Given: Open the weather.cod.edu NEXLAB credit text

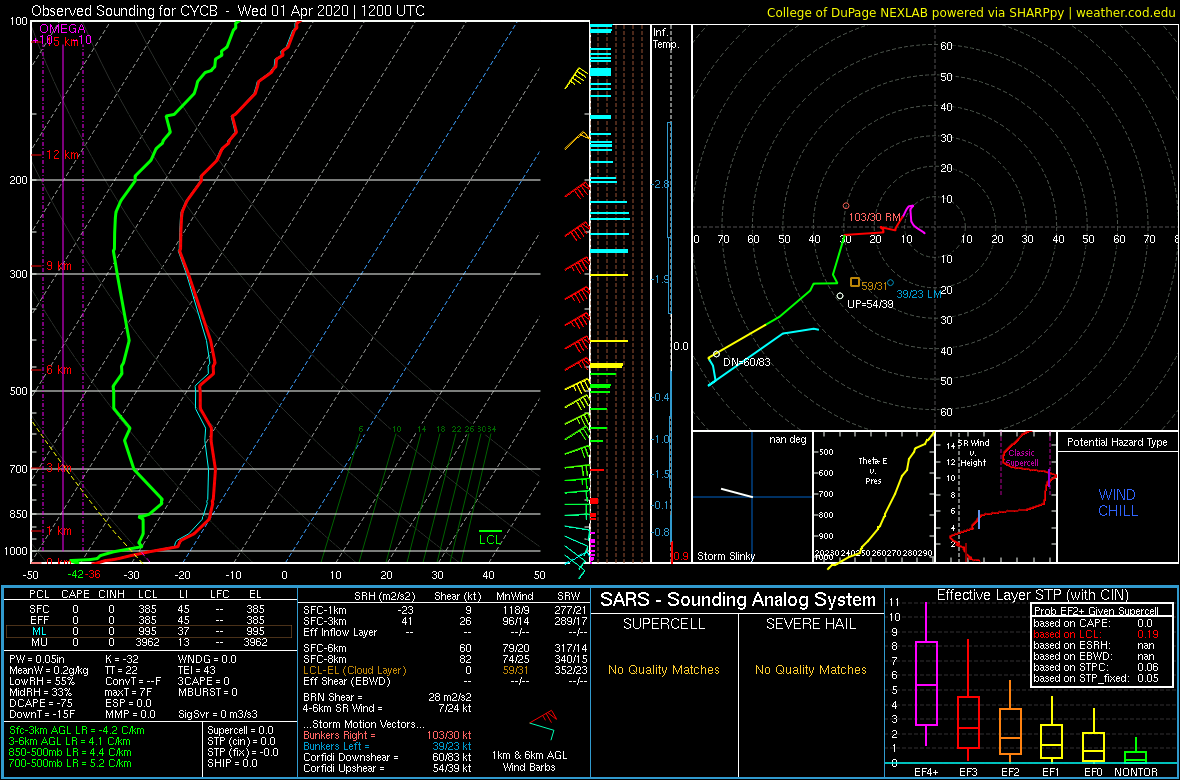Looking at the screenshot, I should click(x=971, y=11).
